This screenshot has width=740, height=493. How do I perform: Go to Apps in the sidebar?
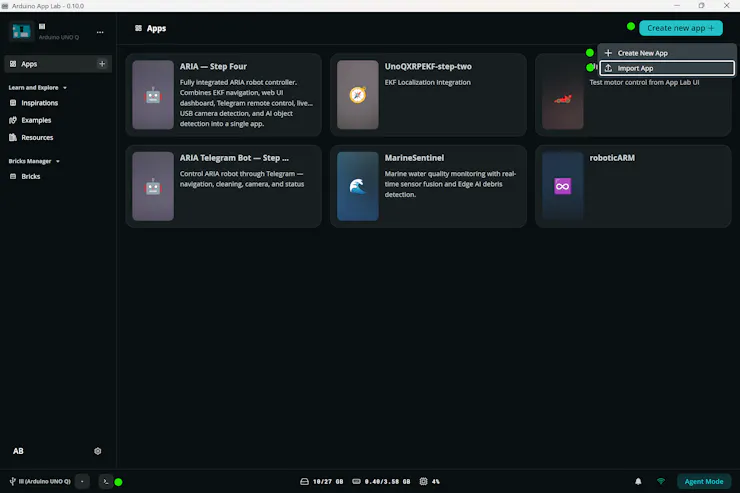point(58,64)
